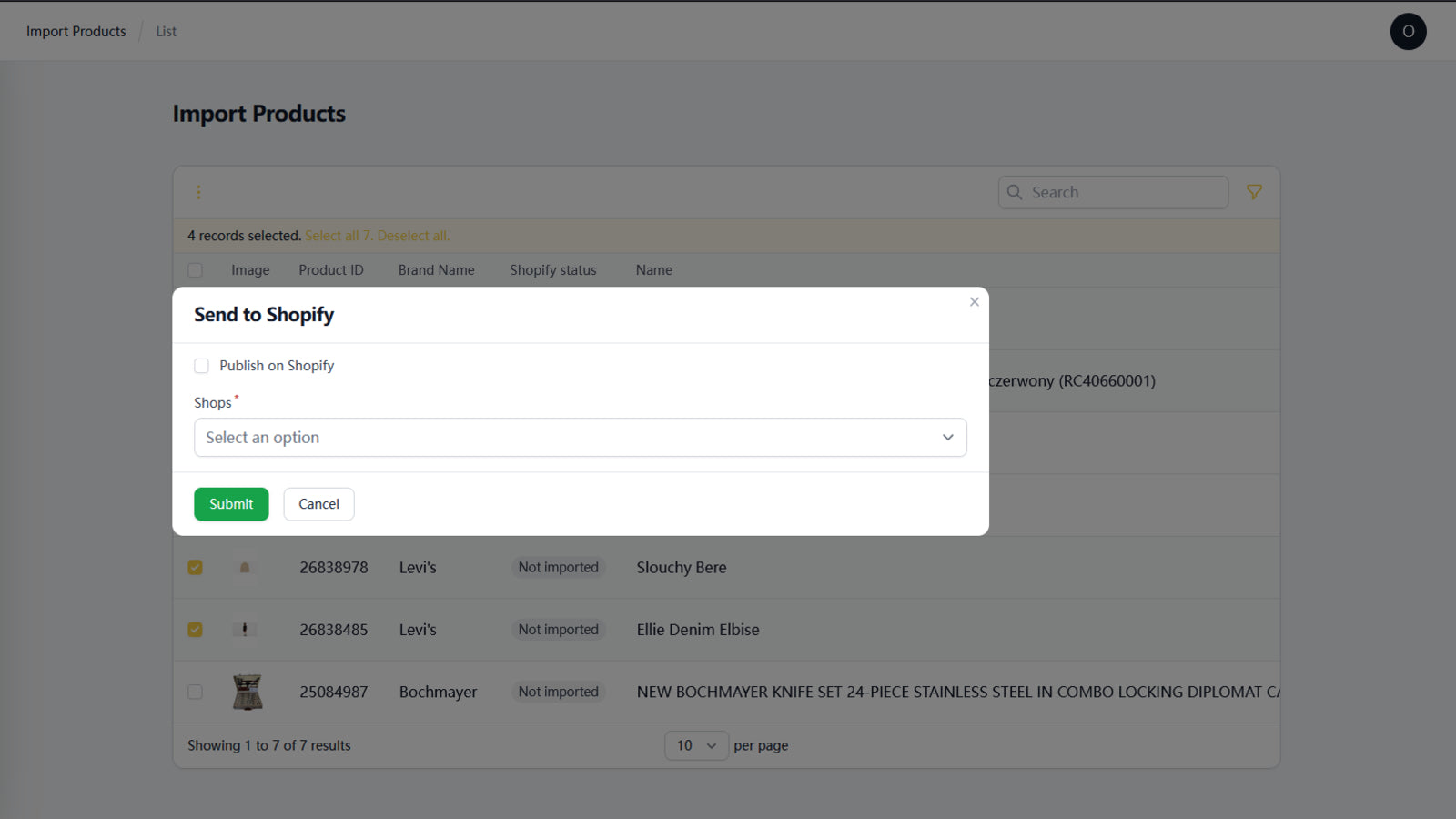Open the Bochmayer knife set thumbnail
This screenshot has height=819, width=1456.
point(247,692)
